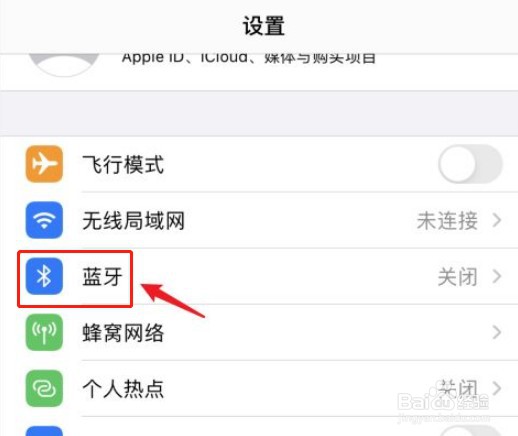
Task: Tap the blue Wi-Fi icon
Action: click(x=44, y=220)
